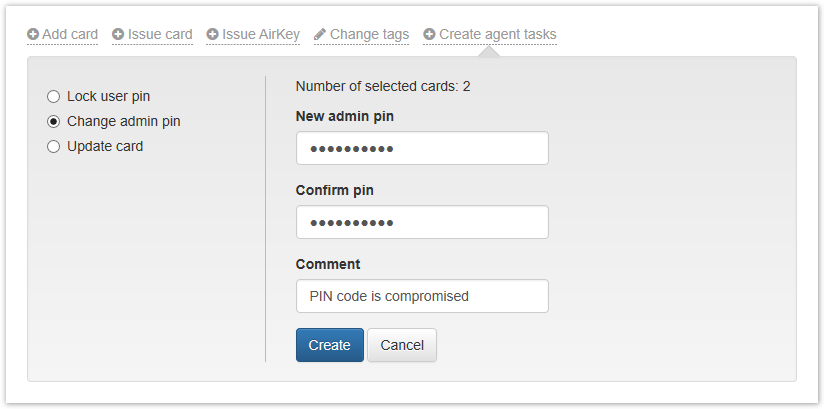The image size is (824, 409).
Task: Click into the Comment text field
Action: tap(422, 296)
